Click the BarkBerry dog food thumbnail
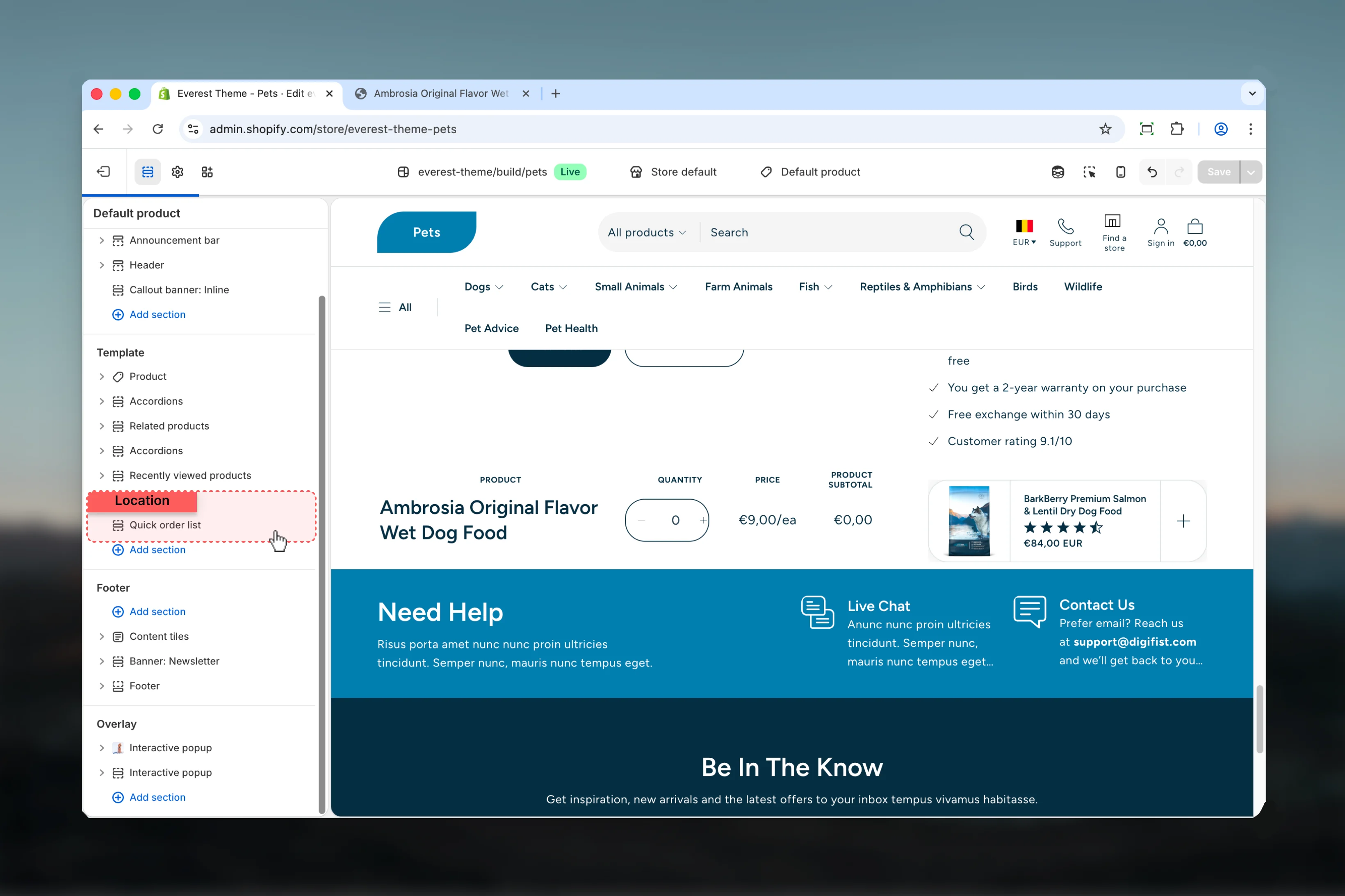The height and width of the screenshot is (896, 1345). 969,521
